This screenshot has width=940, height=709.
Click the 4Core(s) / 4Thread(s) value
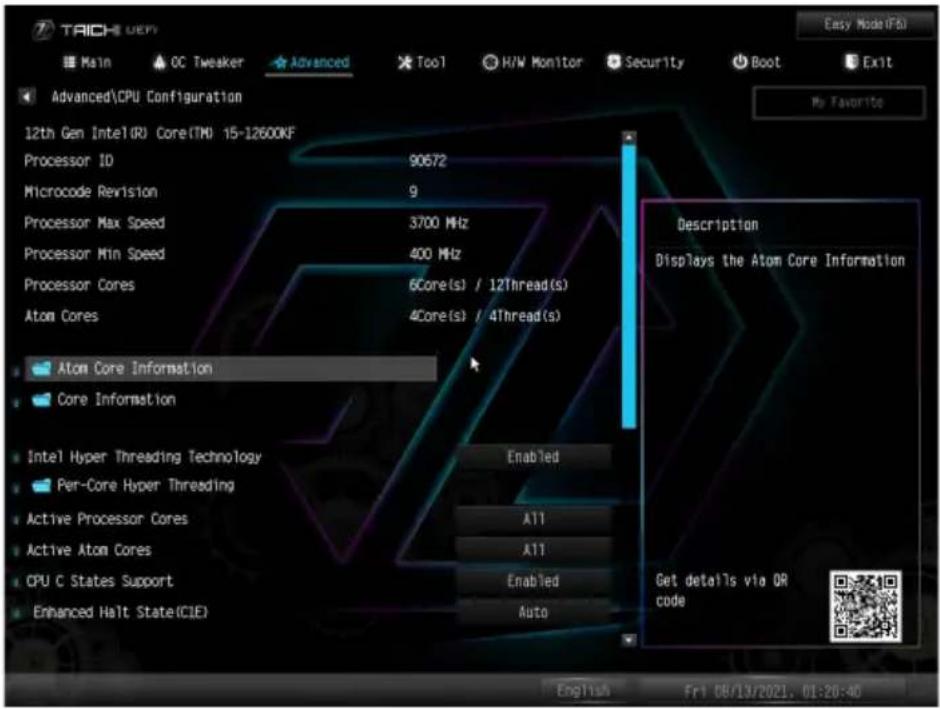(484, 316)
